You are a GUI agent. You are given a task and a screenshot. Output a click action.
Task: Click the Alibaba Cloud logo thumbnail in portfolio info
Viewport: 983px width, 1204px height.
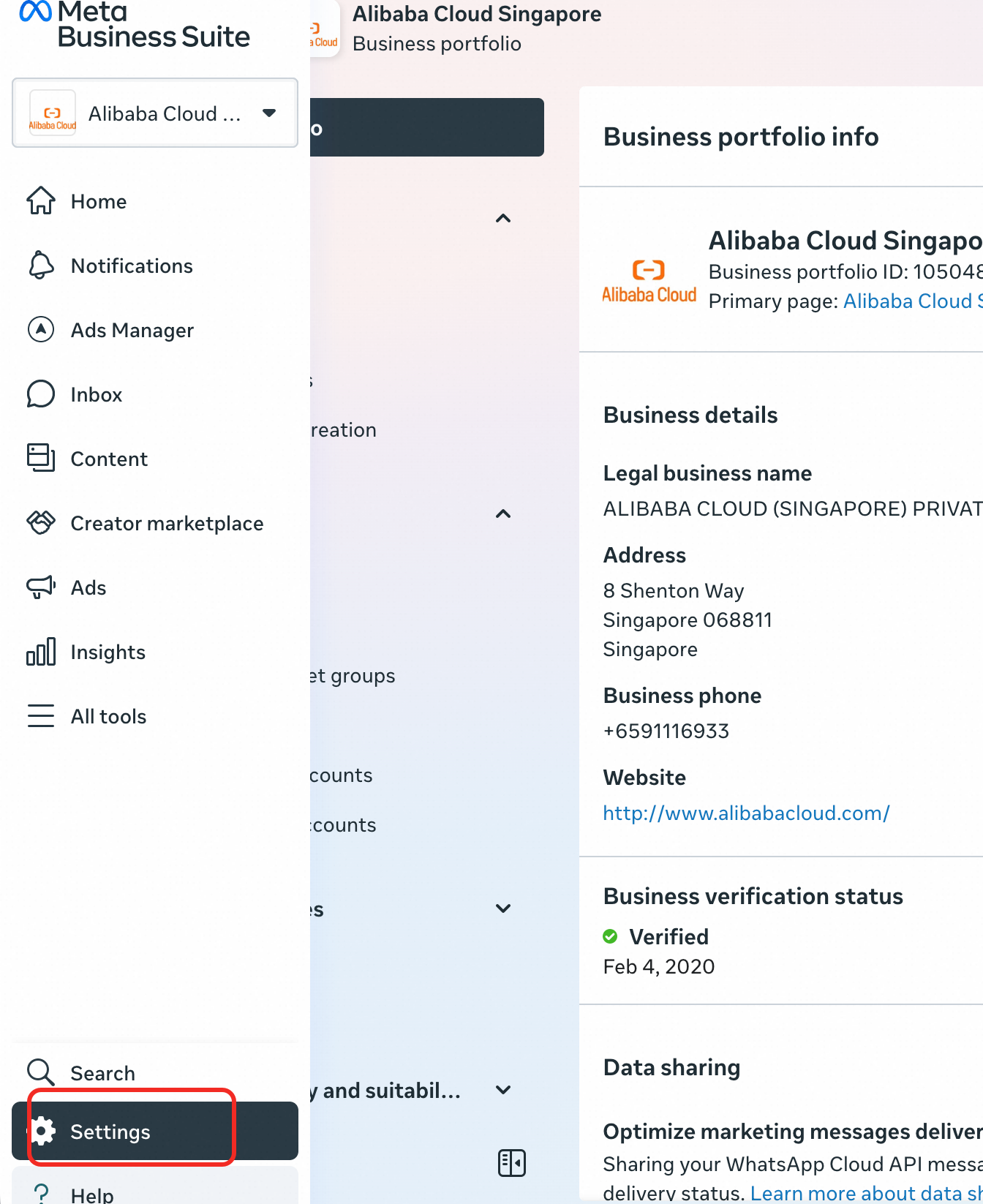(x=649, y=282)
